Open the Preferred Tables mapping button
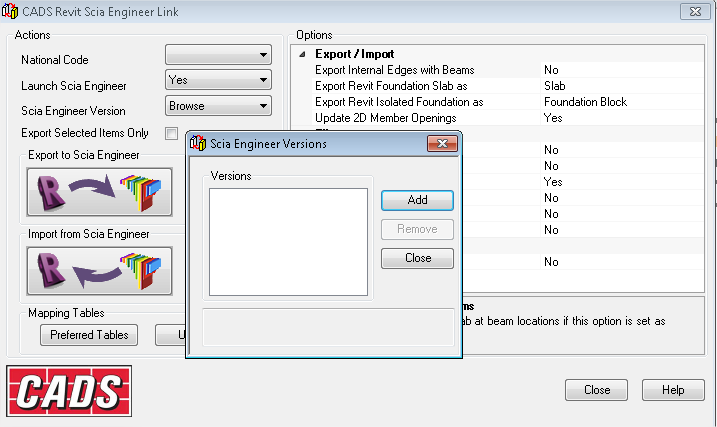717x427 pixels. pos(89,335)
